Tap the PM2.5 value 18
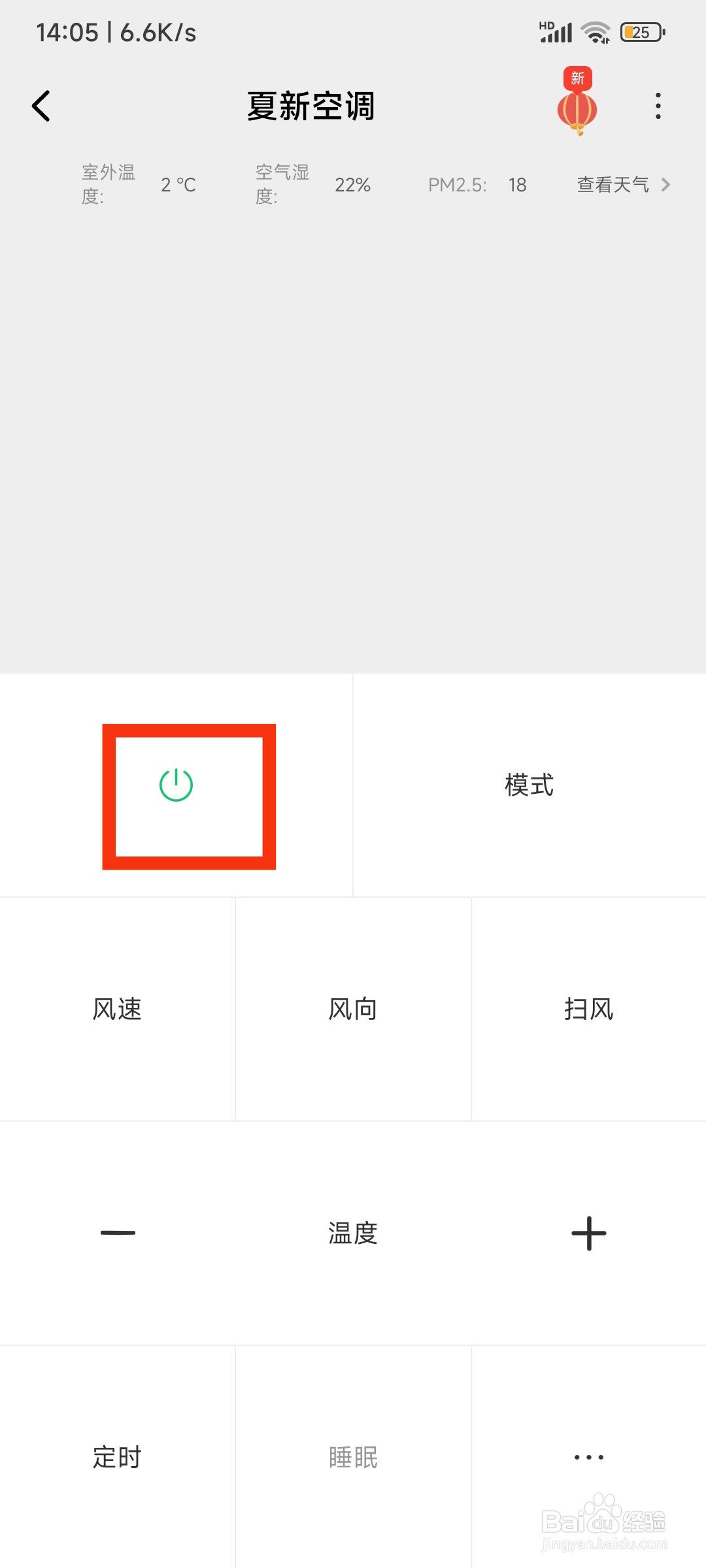The height and width of the screenshot is (1568, 706). (518, 185)
